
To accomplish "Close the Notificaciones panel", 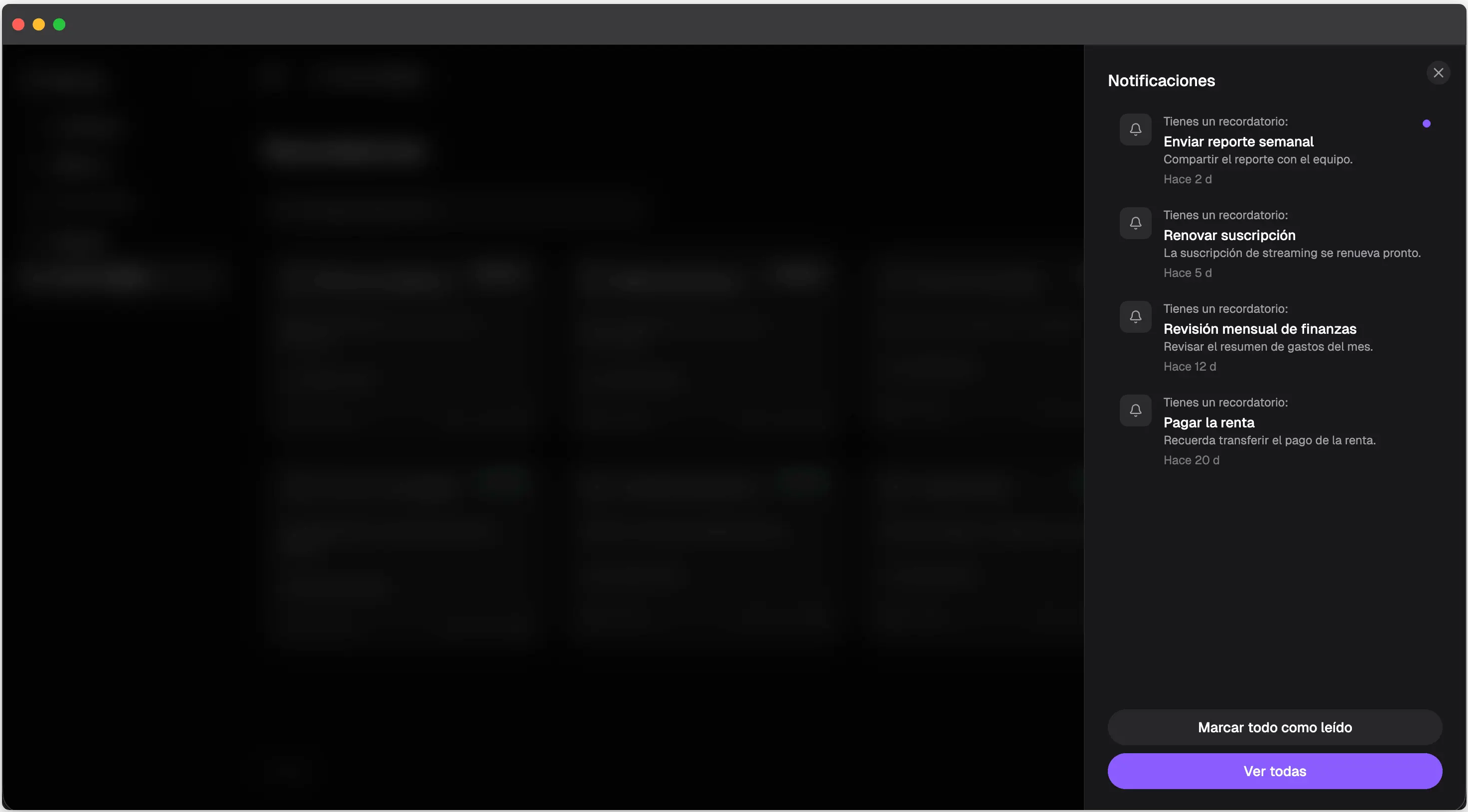I will [x=1438, y=73].
